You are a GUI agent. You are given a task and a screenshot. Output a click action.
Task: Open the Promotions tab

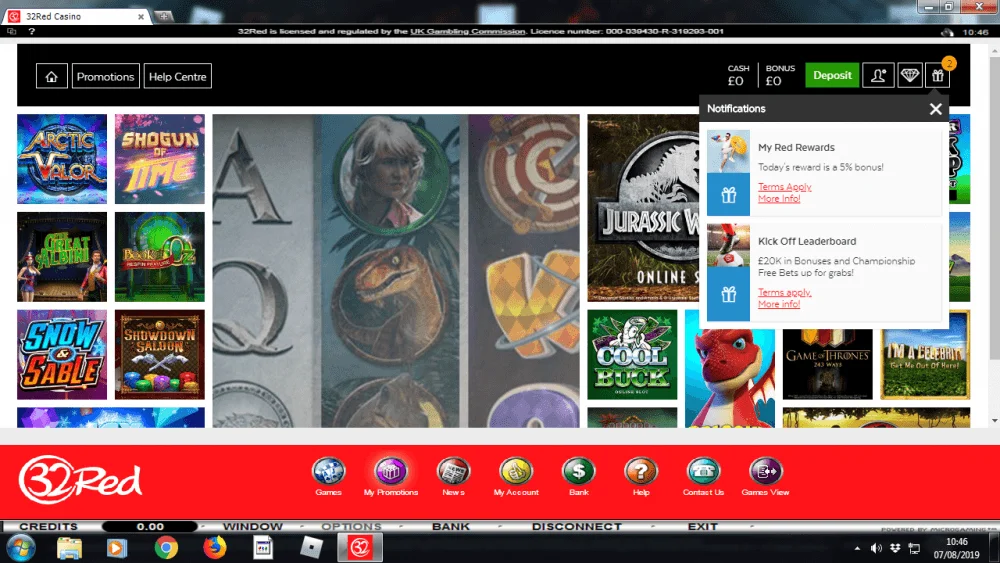(105, 77)
